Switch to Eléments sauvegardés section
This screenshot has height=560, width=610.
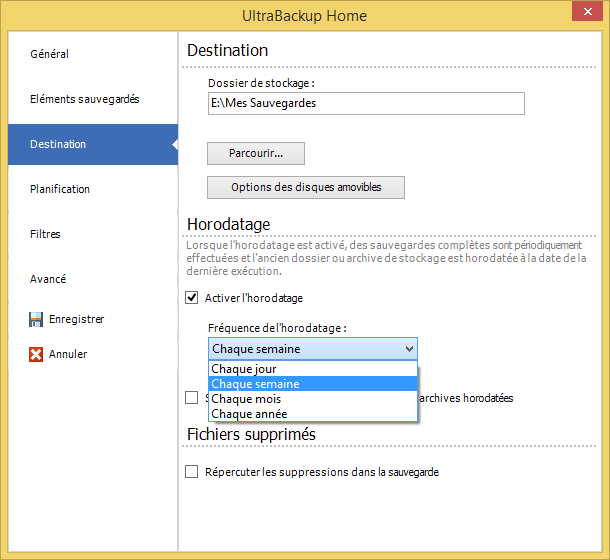(x=84, y=99)
